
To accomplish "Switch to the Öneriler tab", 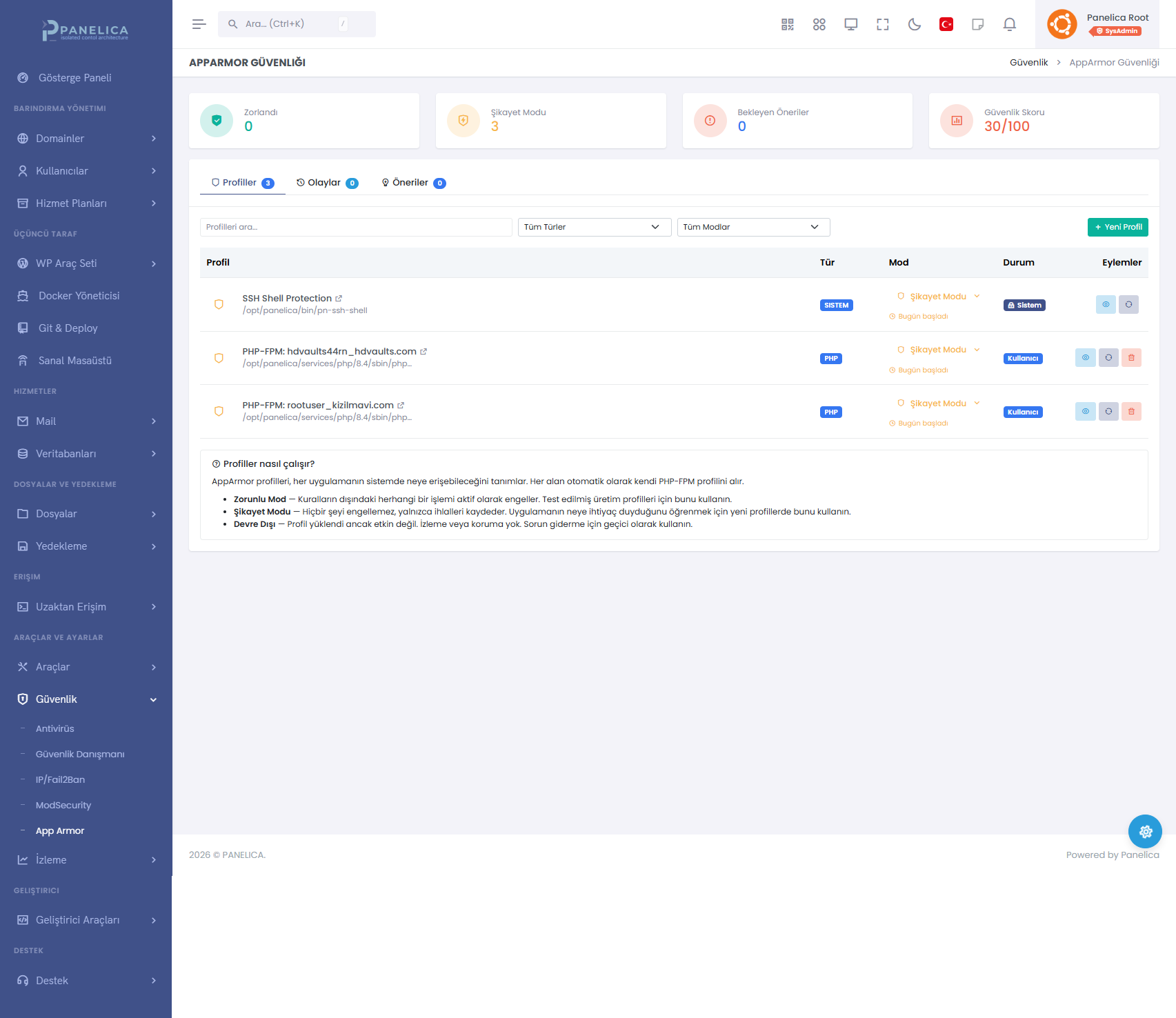I will point(413,183).
